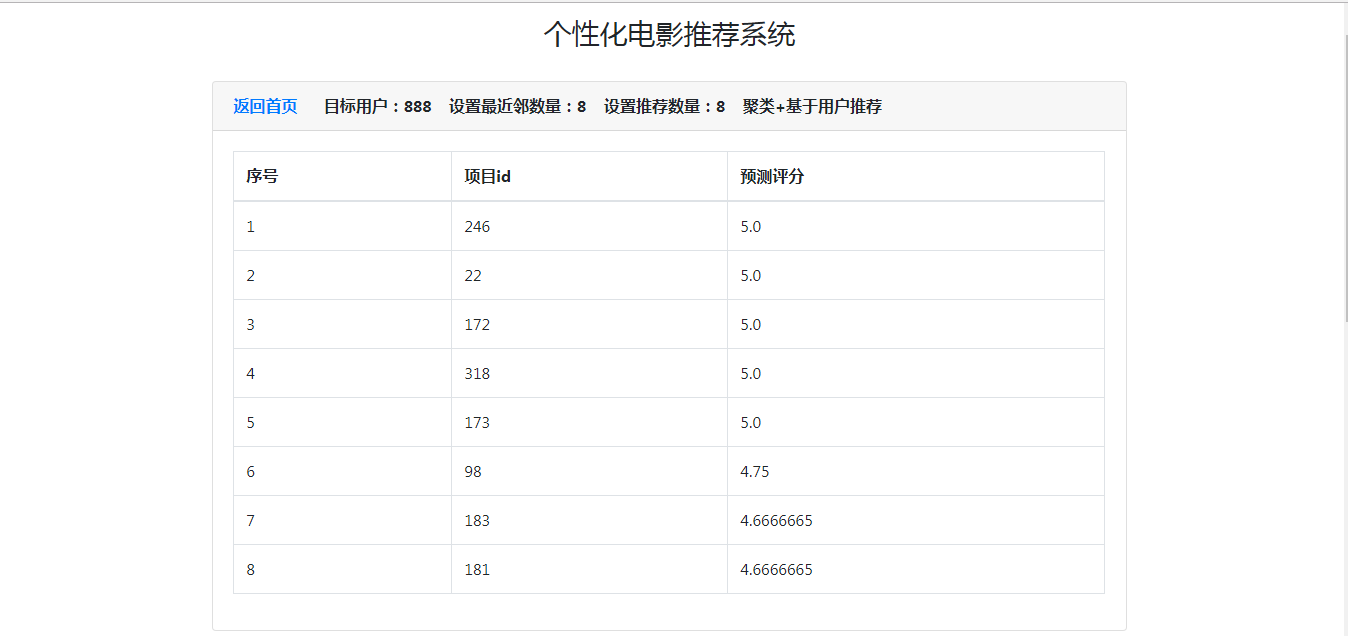1348x636 pixels.
Task: Click the 4.75 predicted rating cell
Action: click(752, 471)
